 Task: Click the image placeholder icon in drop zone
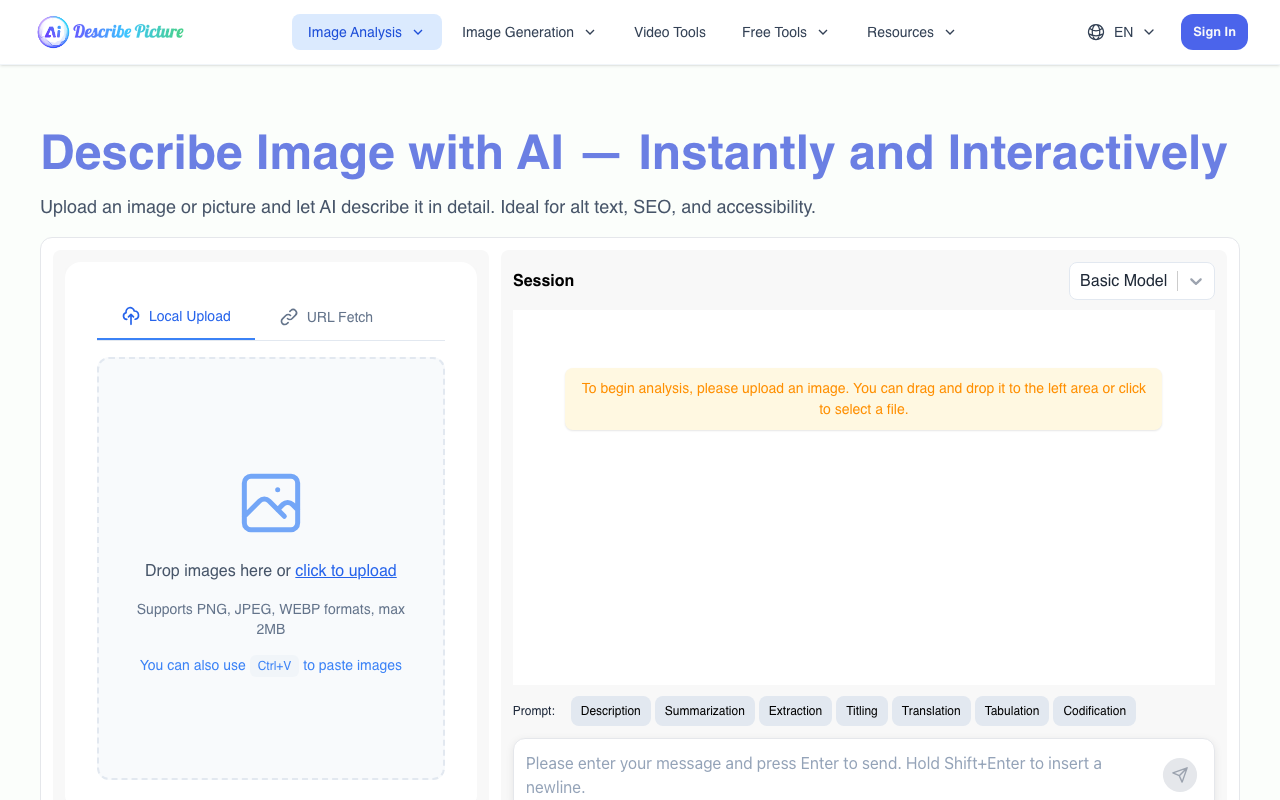pos(271,503)
